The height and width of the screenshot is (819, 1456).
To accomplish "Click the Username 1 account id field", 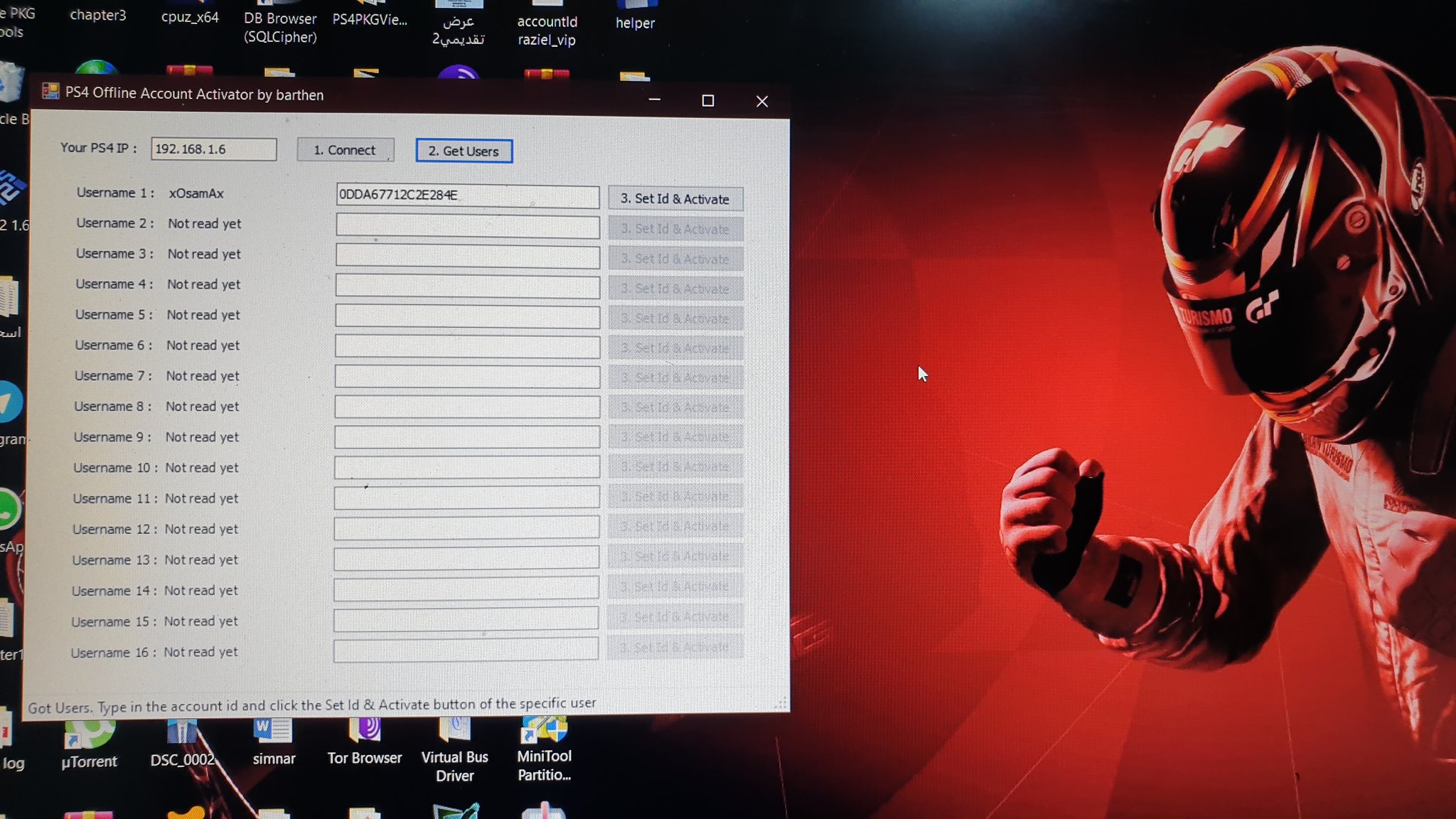I will click(x=468, y=196).
